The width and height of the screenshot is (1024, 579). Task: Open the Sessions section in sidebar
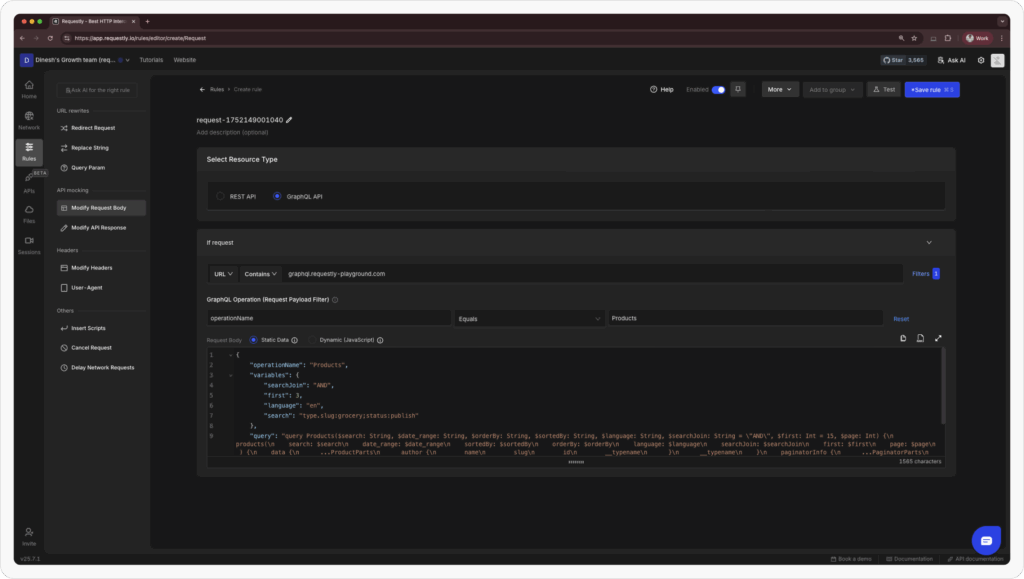tap(29, 245)
